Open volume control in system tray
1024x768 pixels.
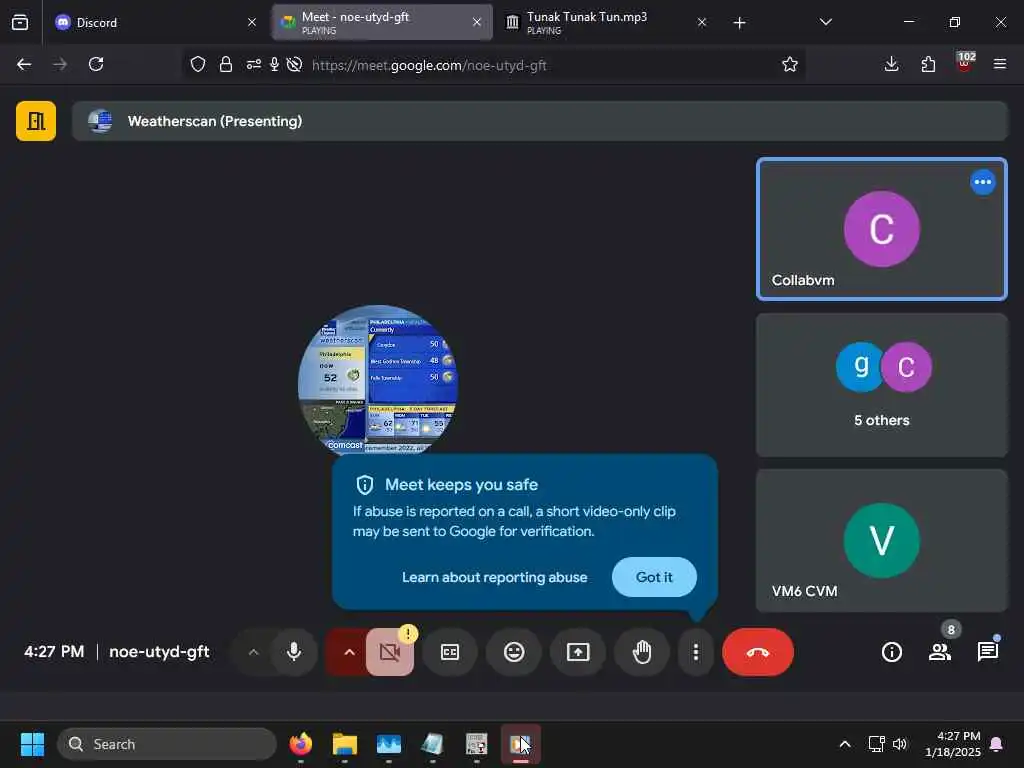[x=900, y=744]
